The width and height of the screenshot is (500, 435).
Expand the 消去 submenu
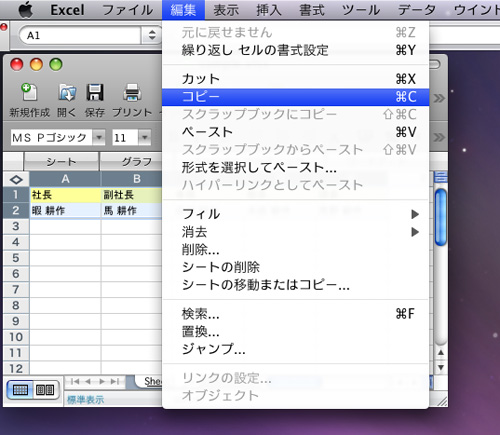coord(295,232)
